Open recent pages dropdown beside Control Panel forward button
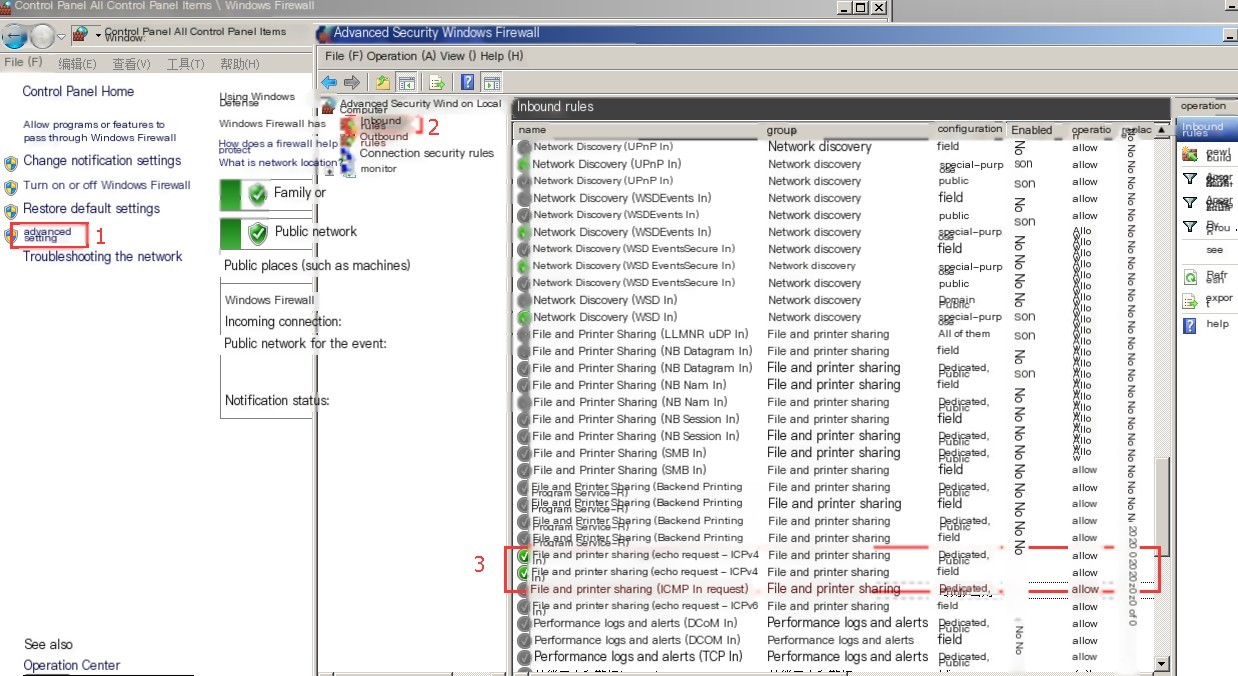 pyautogui.click(x=61, y=37)
